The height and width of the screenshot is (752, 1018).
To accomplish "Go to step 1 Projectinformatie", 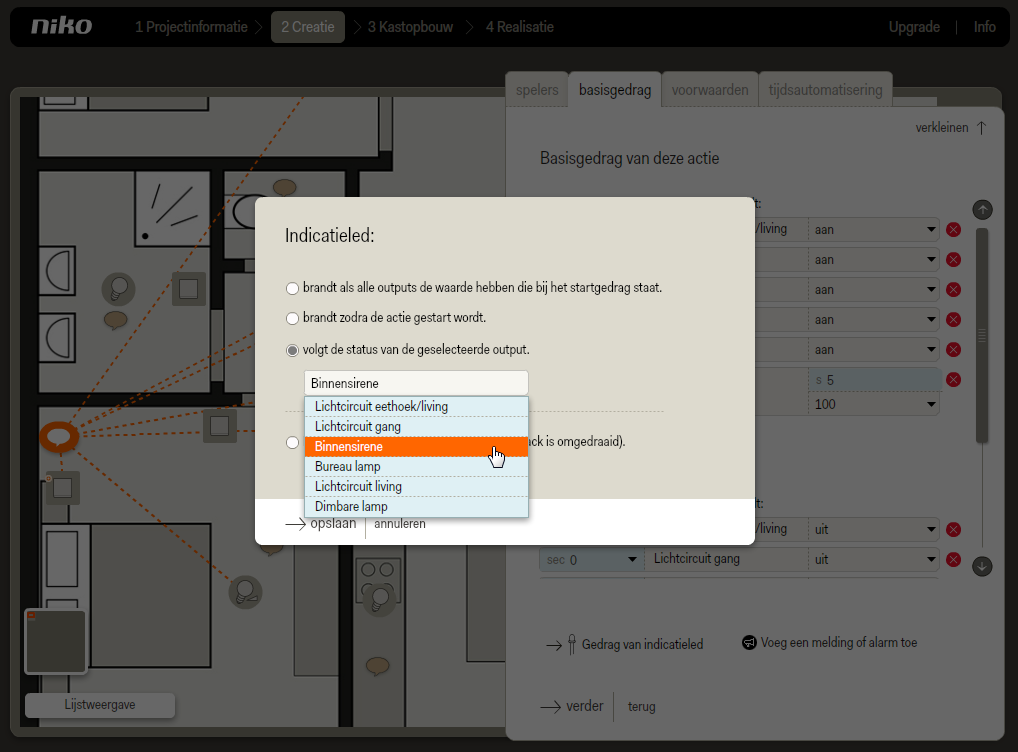I will point(191,27).
